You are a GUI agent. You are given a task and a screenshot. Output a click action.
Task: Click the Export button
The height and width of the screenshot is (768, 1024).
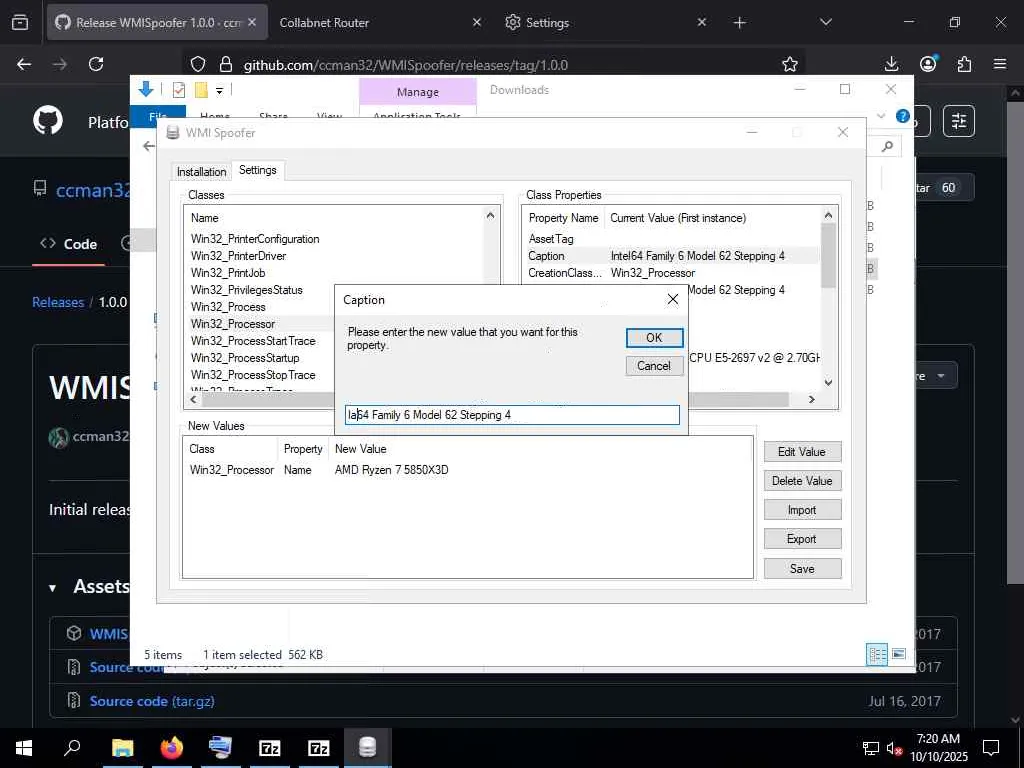[x=802, y=539]
